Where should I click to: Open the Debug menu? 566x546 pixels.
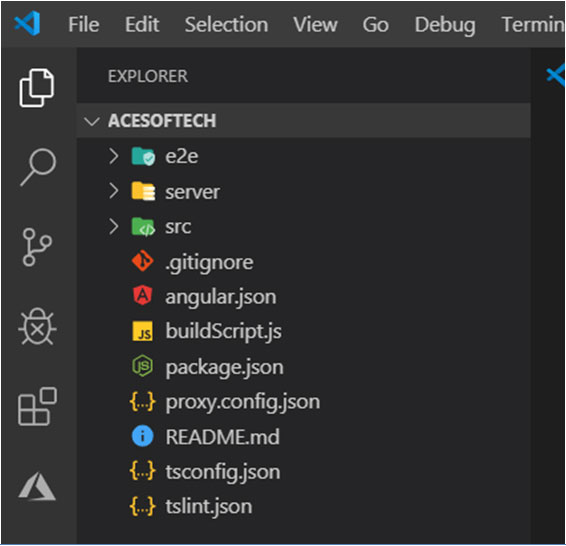tap(445, 25)
